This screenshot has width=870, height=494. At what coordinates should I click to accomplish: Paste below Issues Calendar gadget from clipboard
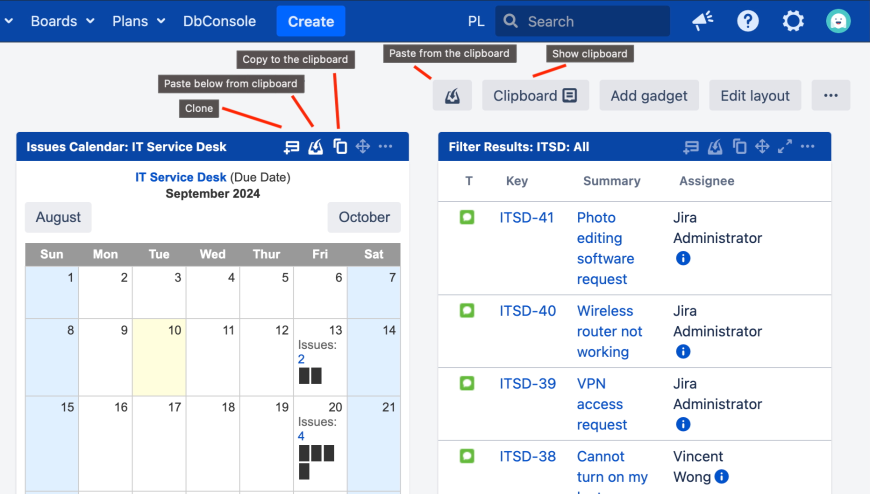316,147
